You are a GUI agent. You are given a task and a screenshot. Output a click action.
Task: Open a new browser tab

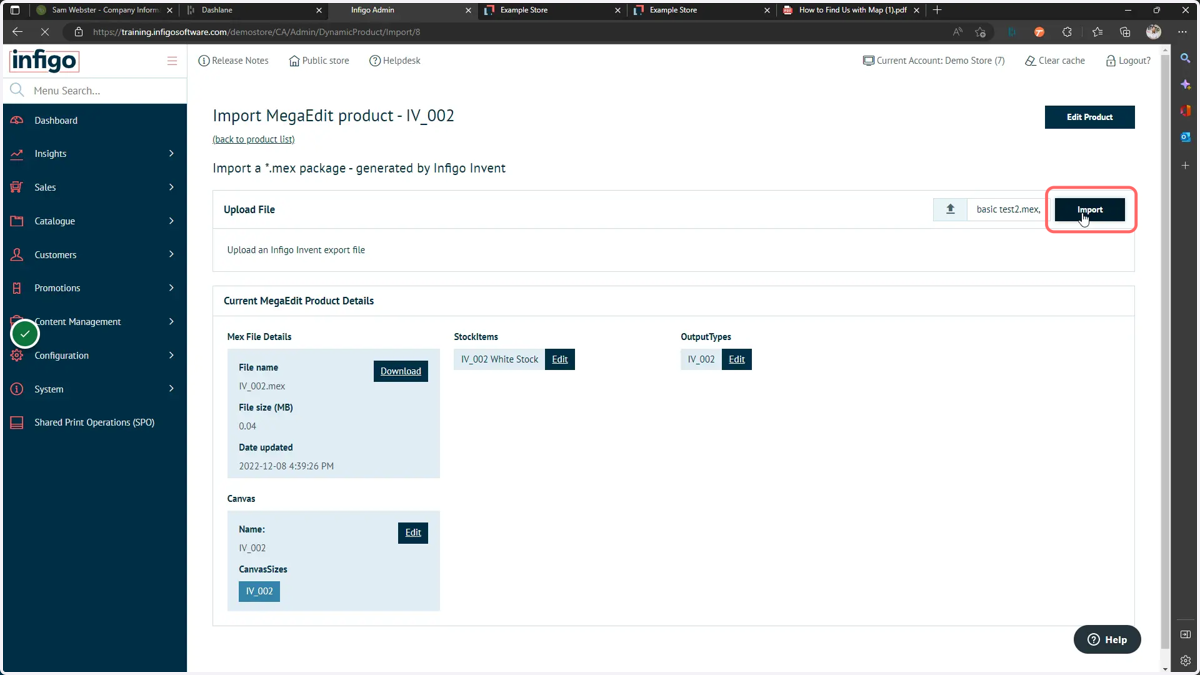tap(937, 10)
